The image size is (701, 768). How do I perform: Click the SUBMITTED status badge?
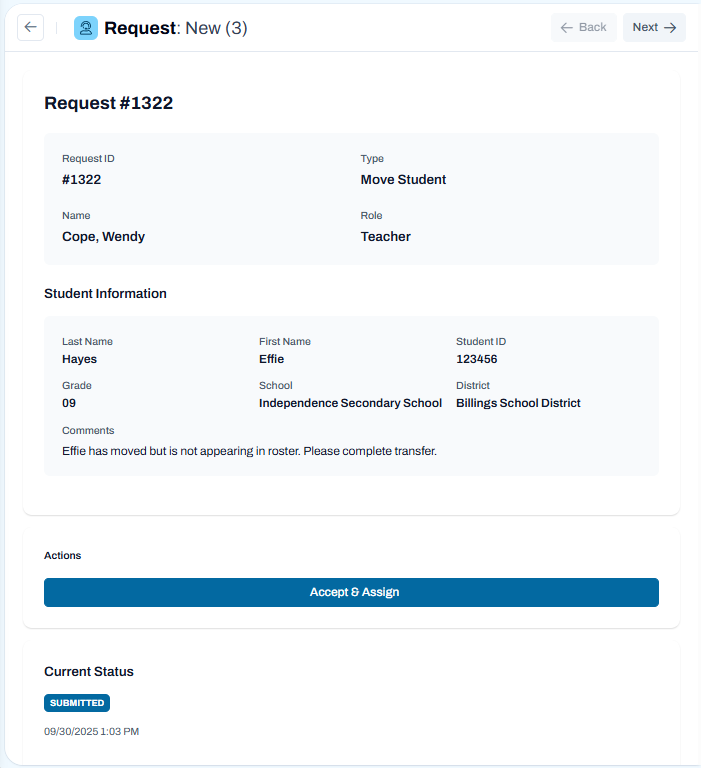coord(77,703)
